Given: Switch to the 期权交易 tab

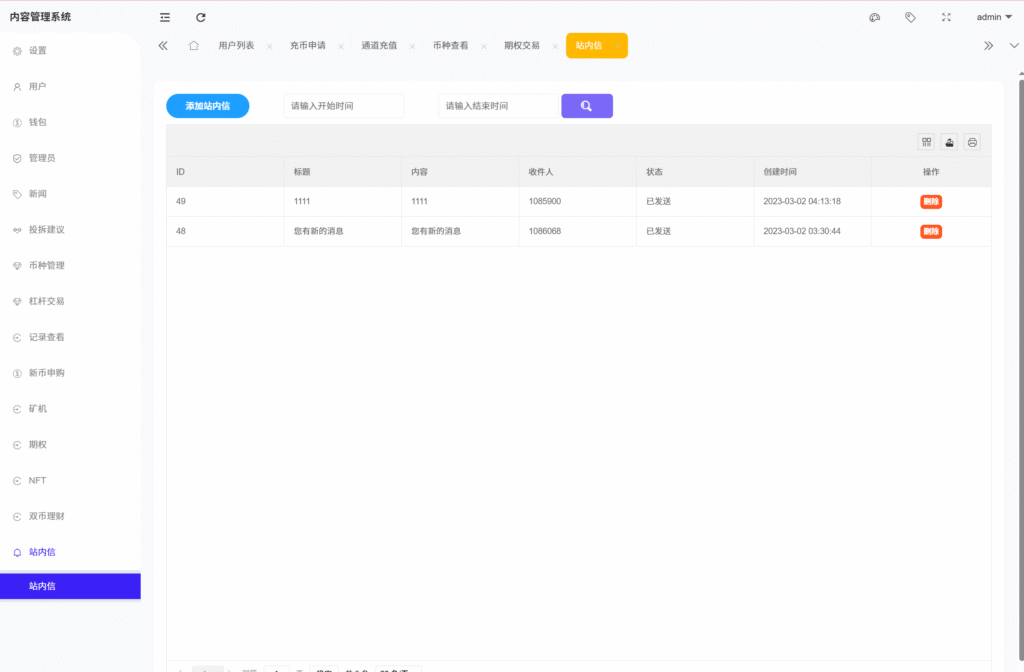Looking at the screenshot, I should tap(522, 46).
